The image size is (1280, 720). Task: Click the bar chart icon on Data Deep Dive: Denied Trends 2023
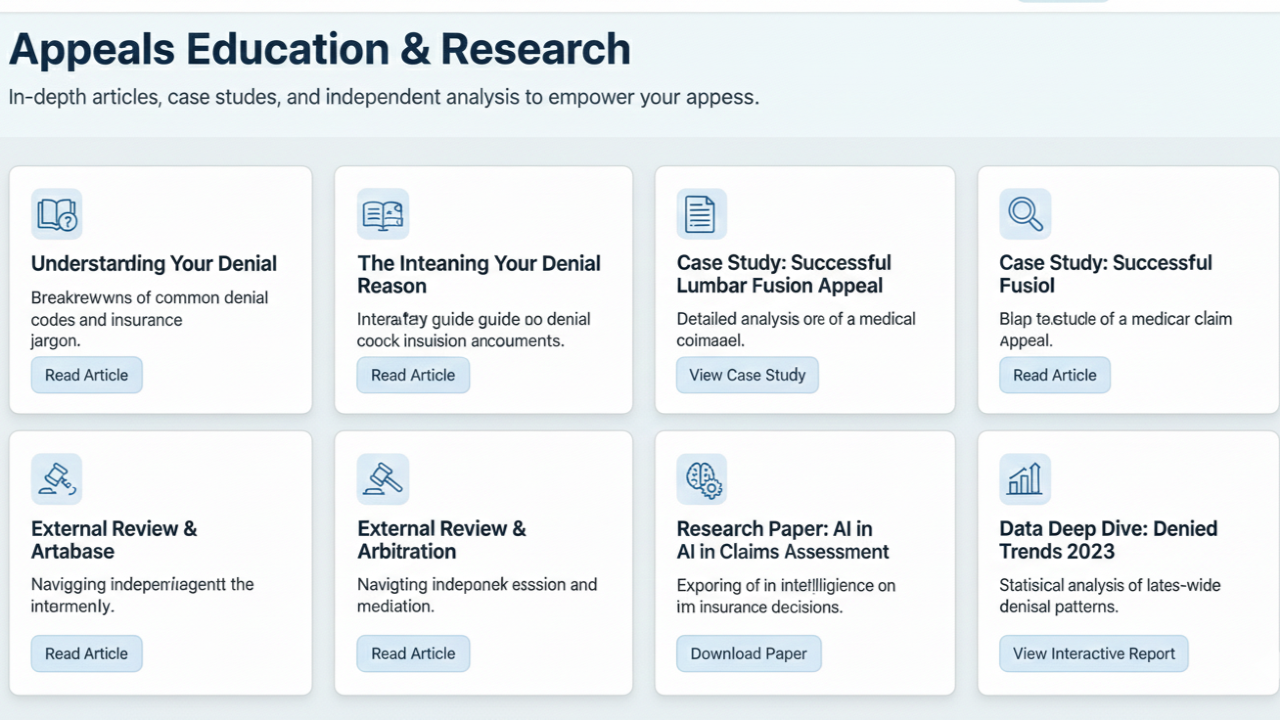(x=1025, y=478)
